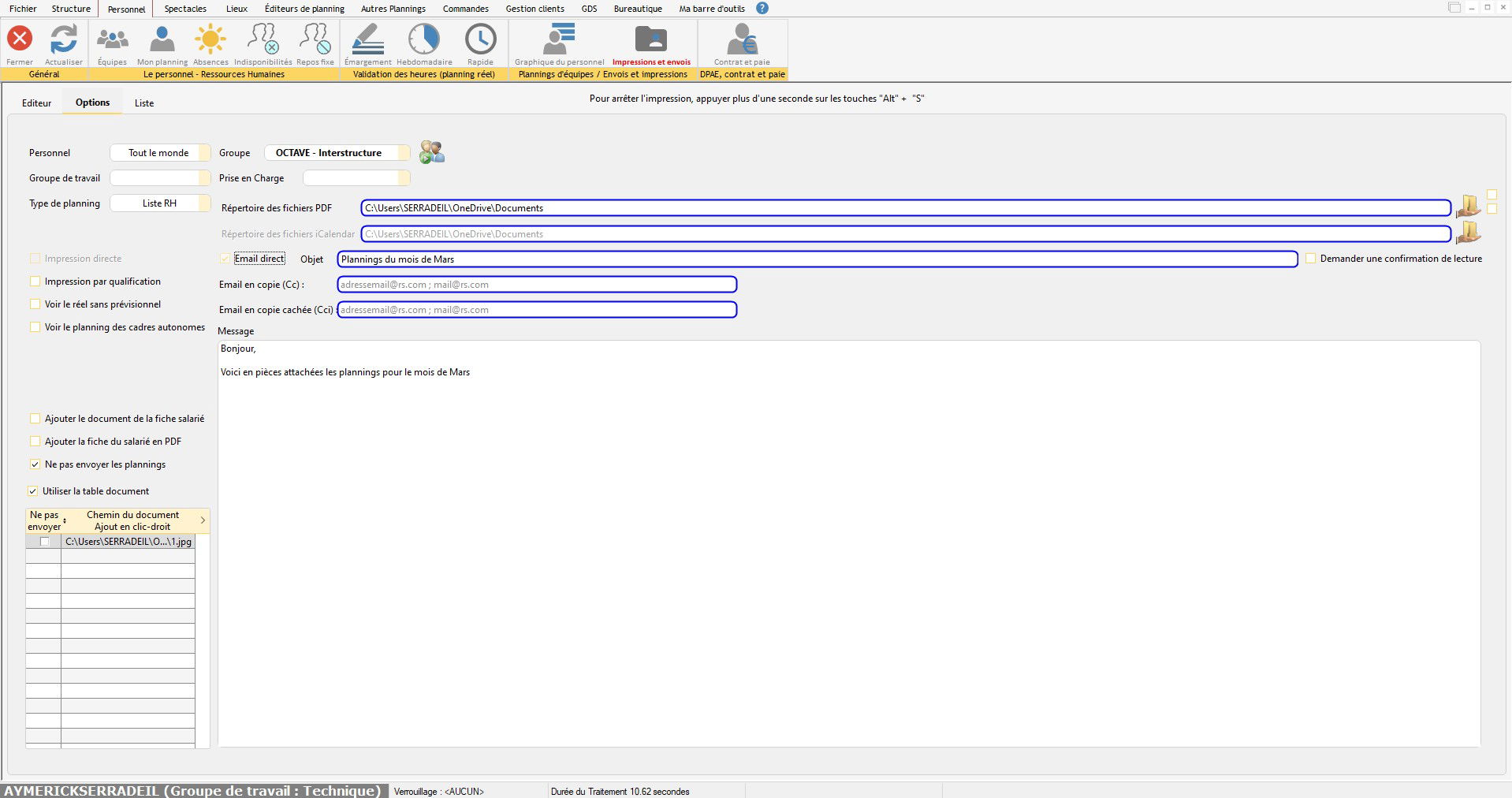Screen dimensions: 1512x798
Task: Open the Équipes teams icon
Action: 112,39
